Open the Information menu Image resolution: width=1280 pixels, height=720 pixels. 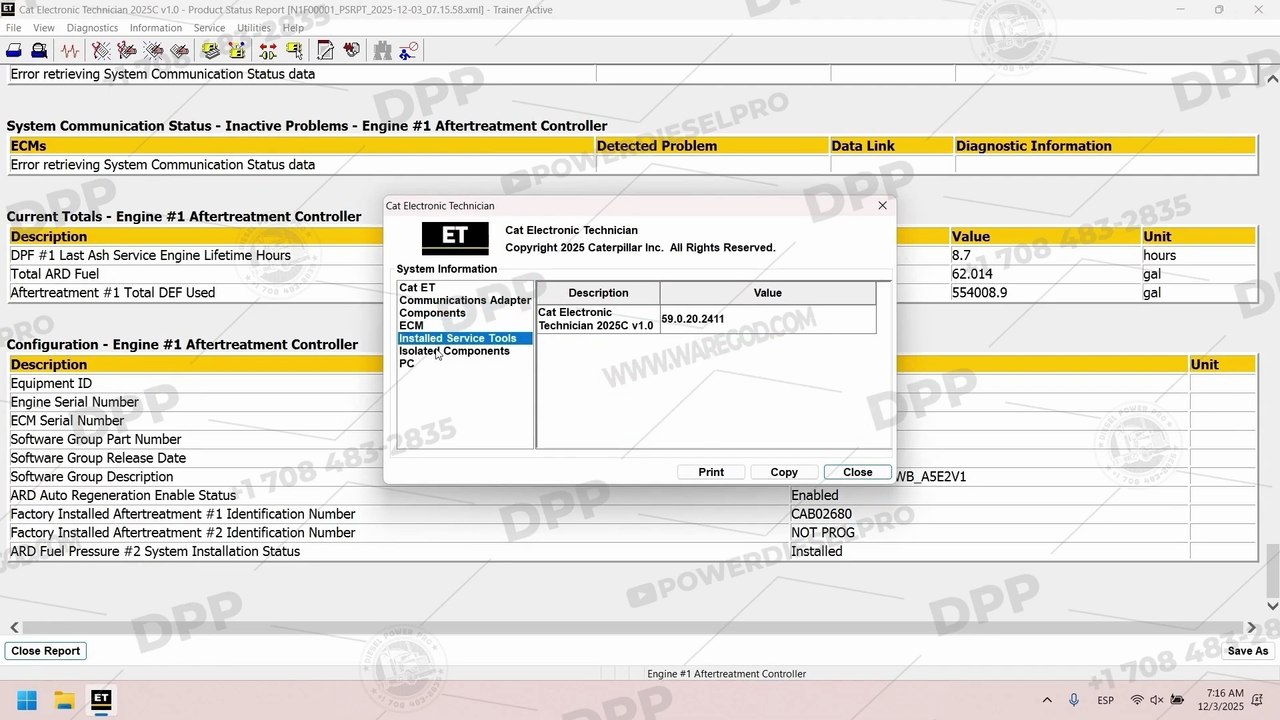click(x=156, y=28)
